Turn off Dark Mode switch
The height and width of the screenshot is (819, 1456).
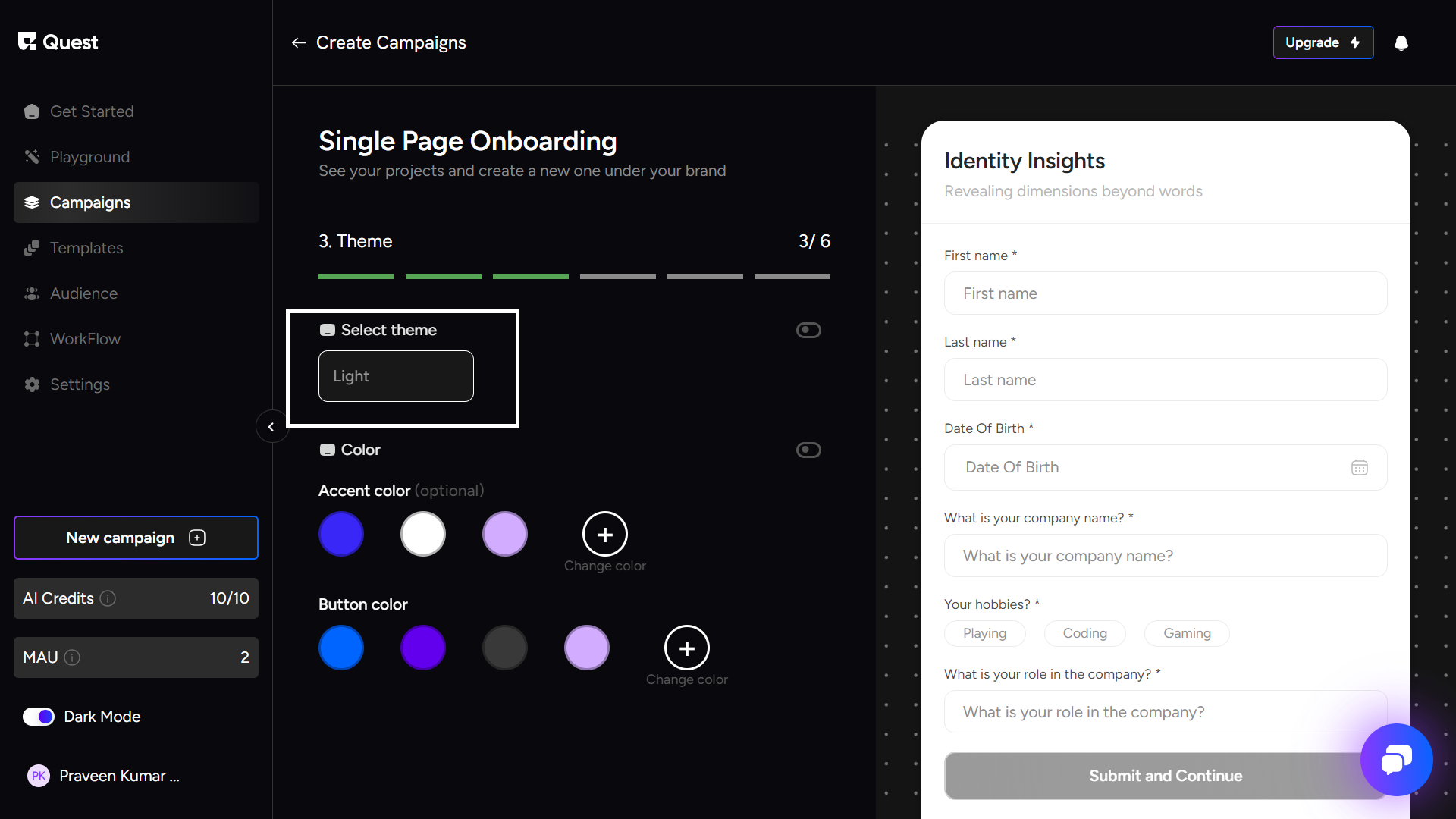pos(39,717)
